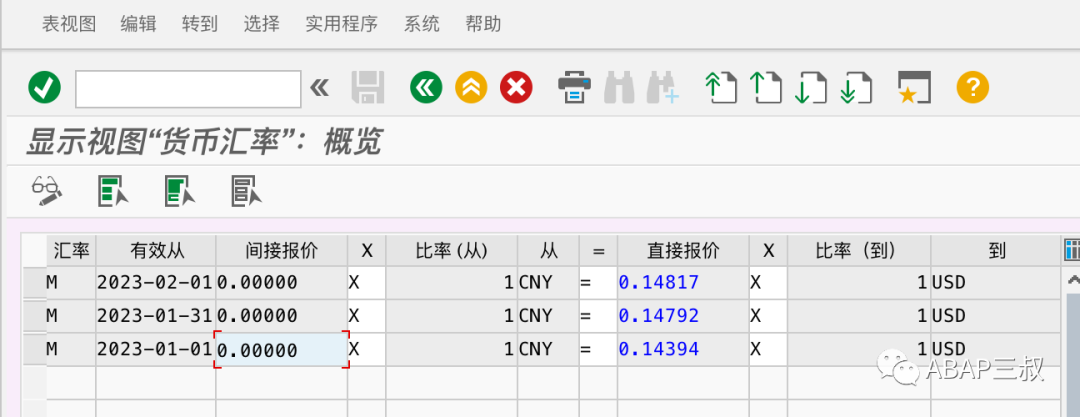Click the Print icon

tap(574, 88)
